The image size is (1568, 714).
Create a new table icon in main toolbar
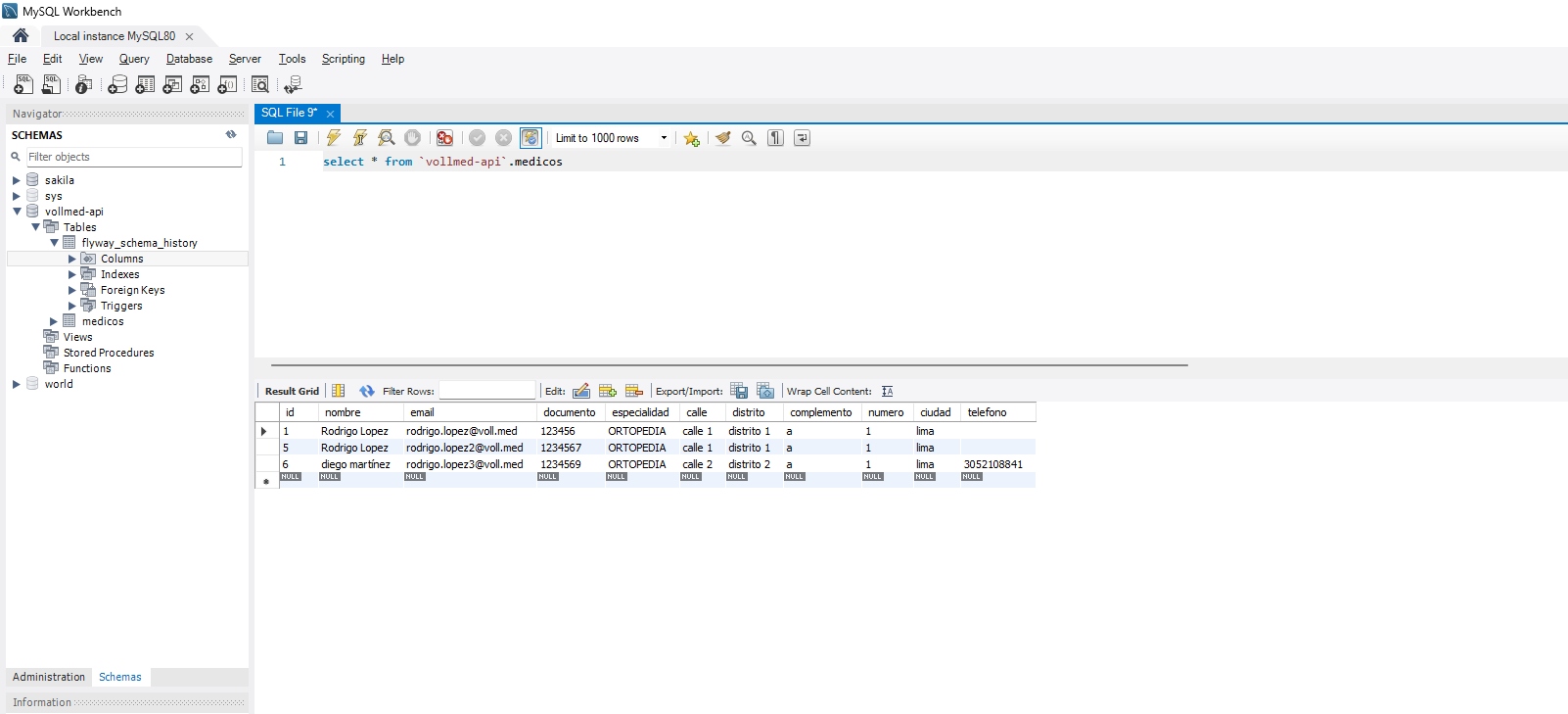click(145, 85)
